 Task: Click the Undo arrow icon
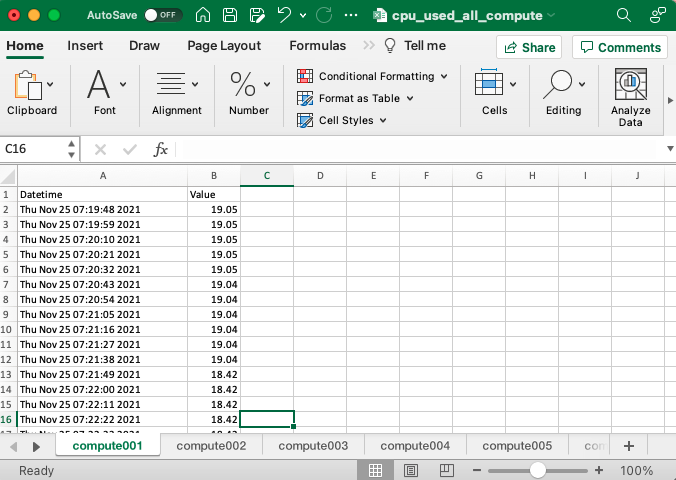click(x=284, y=16)
